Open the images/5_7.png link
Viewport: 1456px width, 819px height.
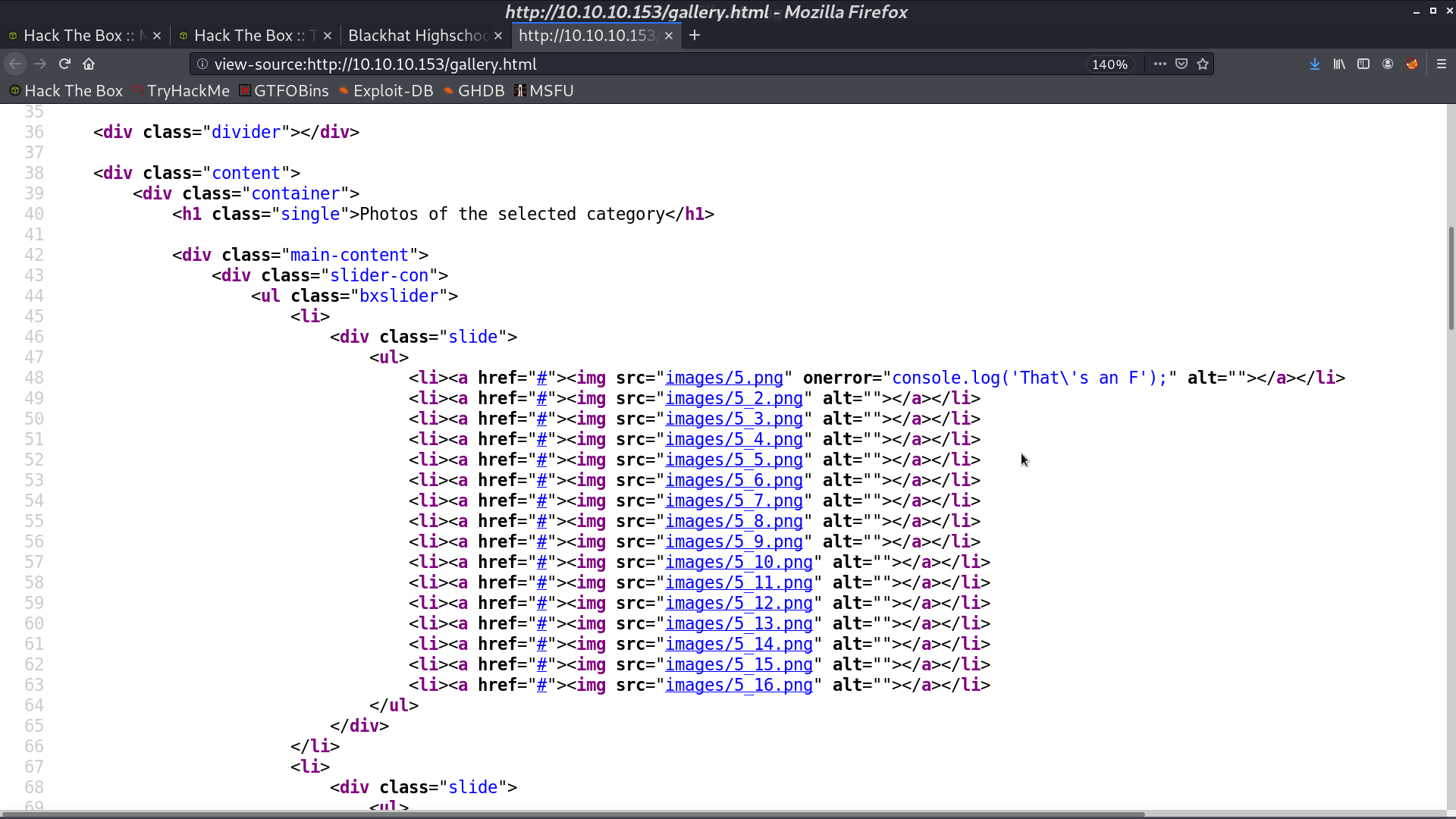click(734, 501)
